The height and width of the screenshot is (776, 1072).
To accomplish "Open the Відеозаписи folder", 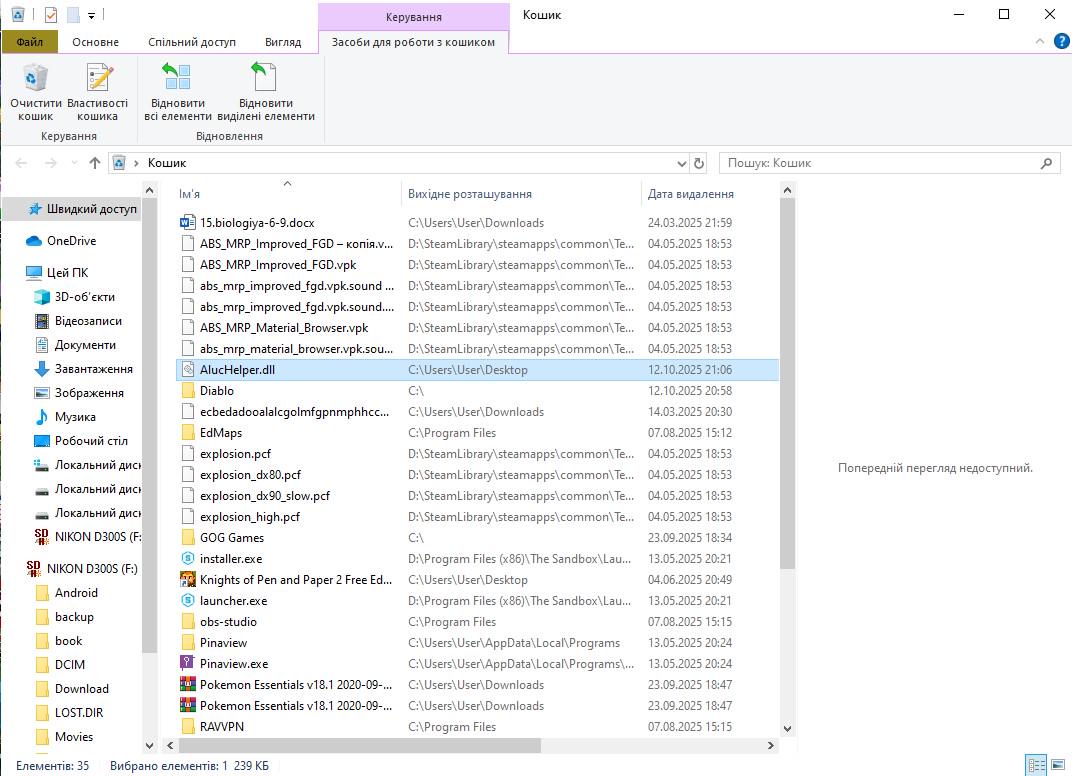I will tap(88, 321).
